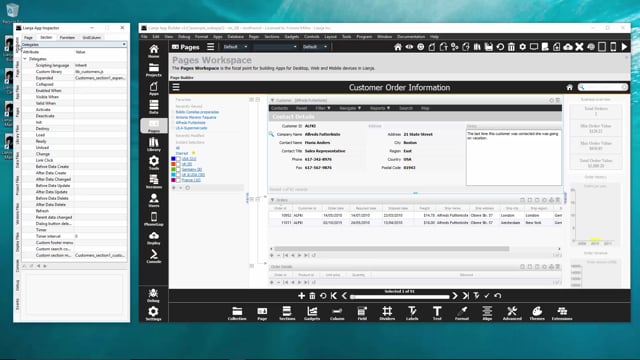Click the cloud upload icon in top toolbar
Image resolution: width=640 pixels, height=360 pixels.
tap(568, 47)
